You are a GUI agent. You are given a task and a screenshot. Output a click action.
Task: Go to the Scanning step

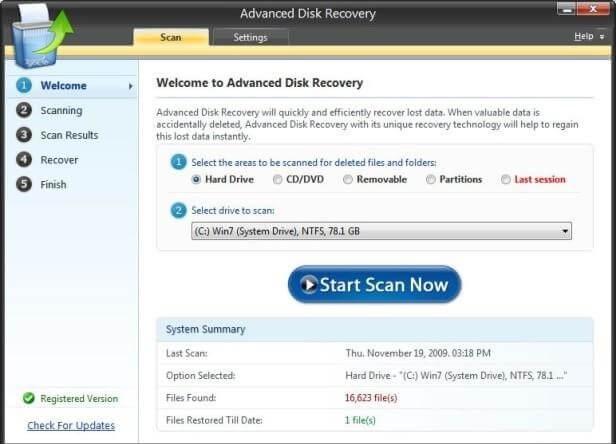point(62,111)
